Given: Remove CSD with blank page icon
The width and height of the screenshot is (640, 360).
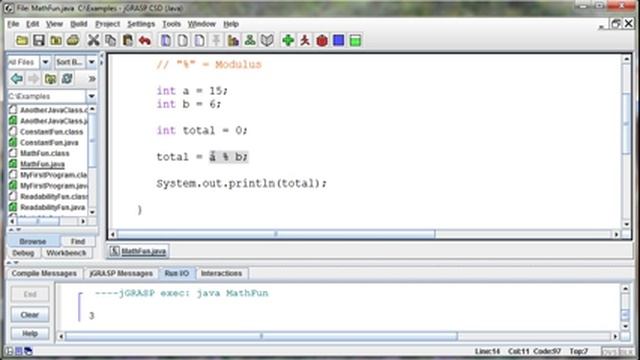Looking at the screenshot, I should tap(183, 40).
